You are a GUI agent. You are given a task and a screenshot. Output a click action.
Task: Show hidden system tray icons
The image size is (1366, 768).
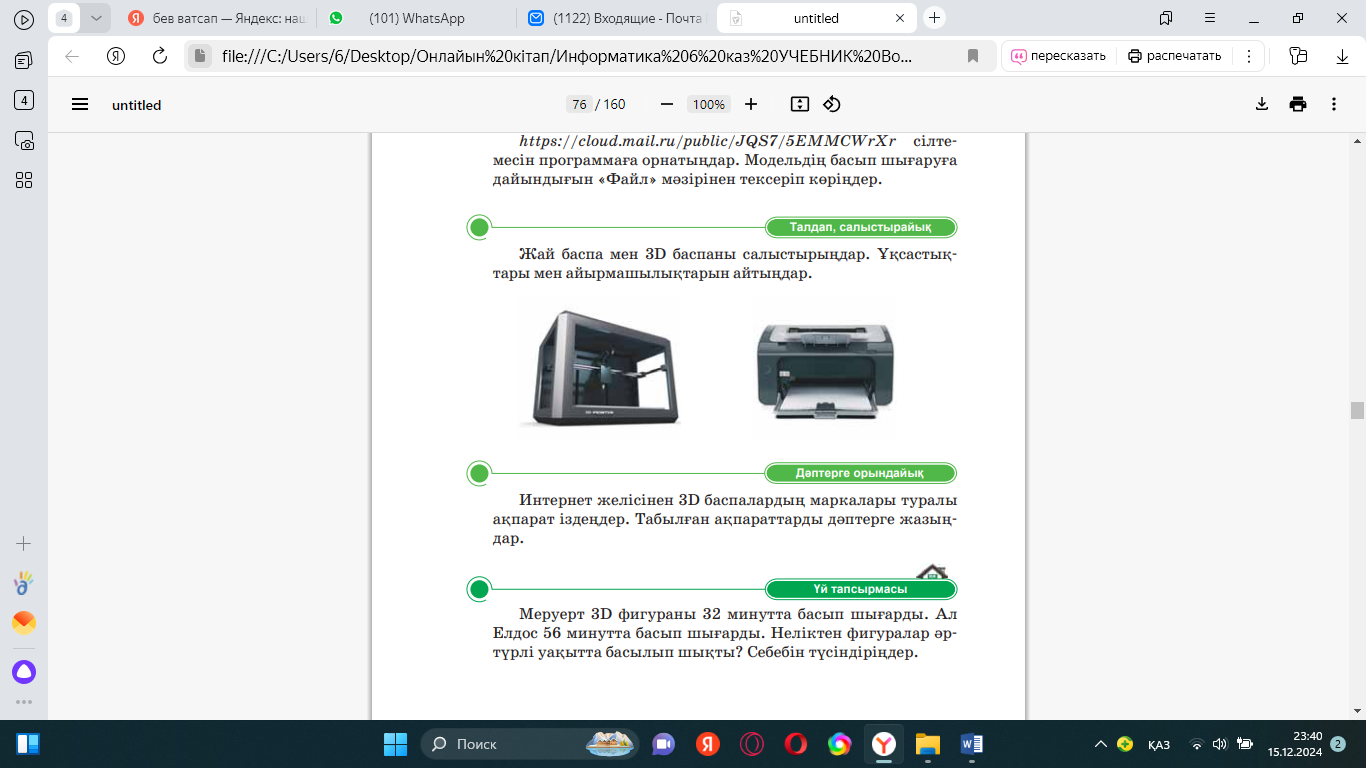1101,744
